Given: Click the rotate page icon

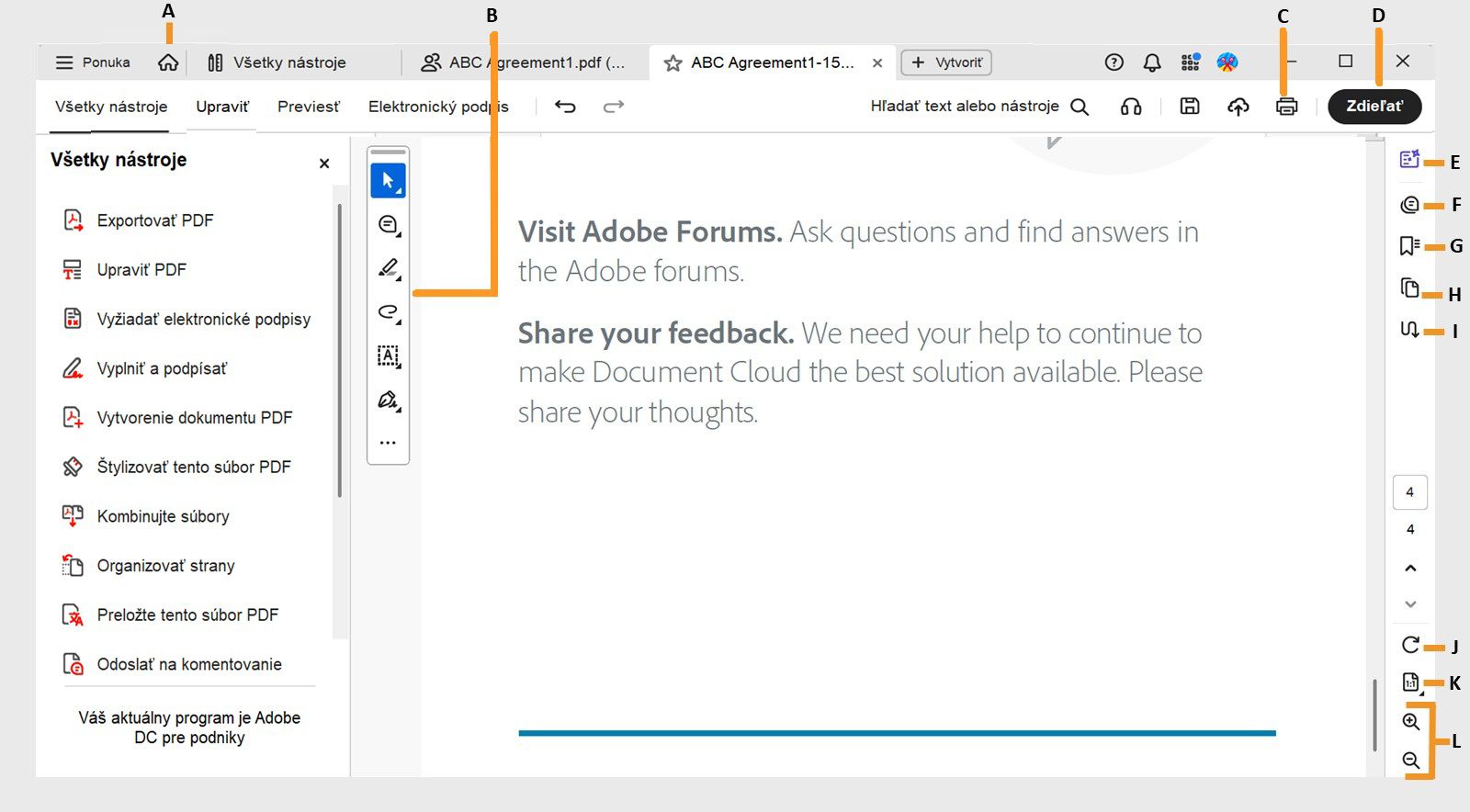Looking at the screenshot, I should (1410, 645).
